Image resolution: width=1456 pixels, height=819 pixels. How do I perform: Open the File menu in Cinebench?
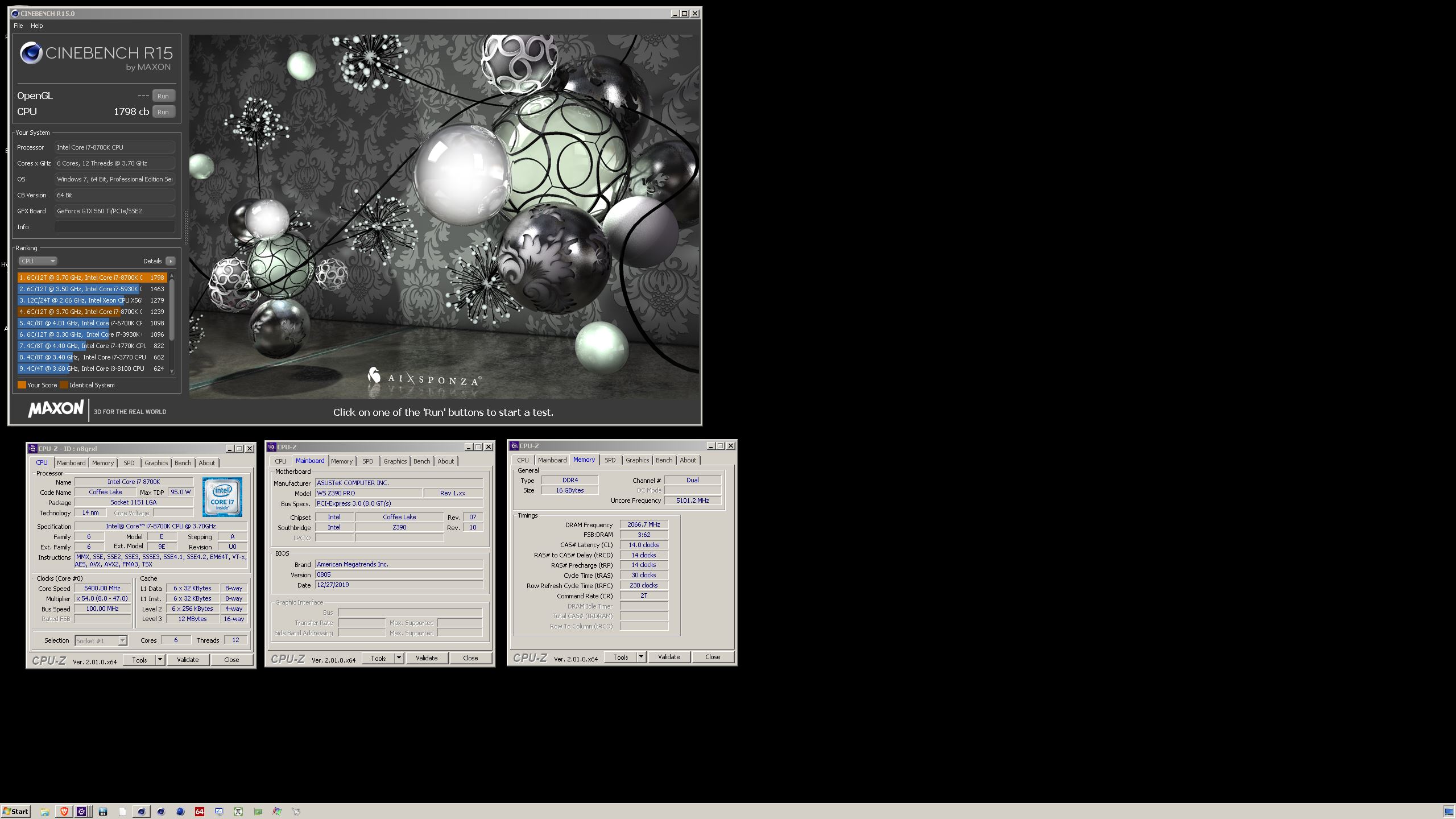tap(18, 26)
